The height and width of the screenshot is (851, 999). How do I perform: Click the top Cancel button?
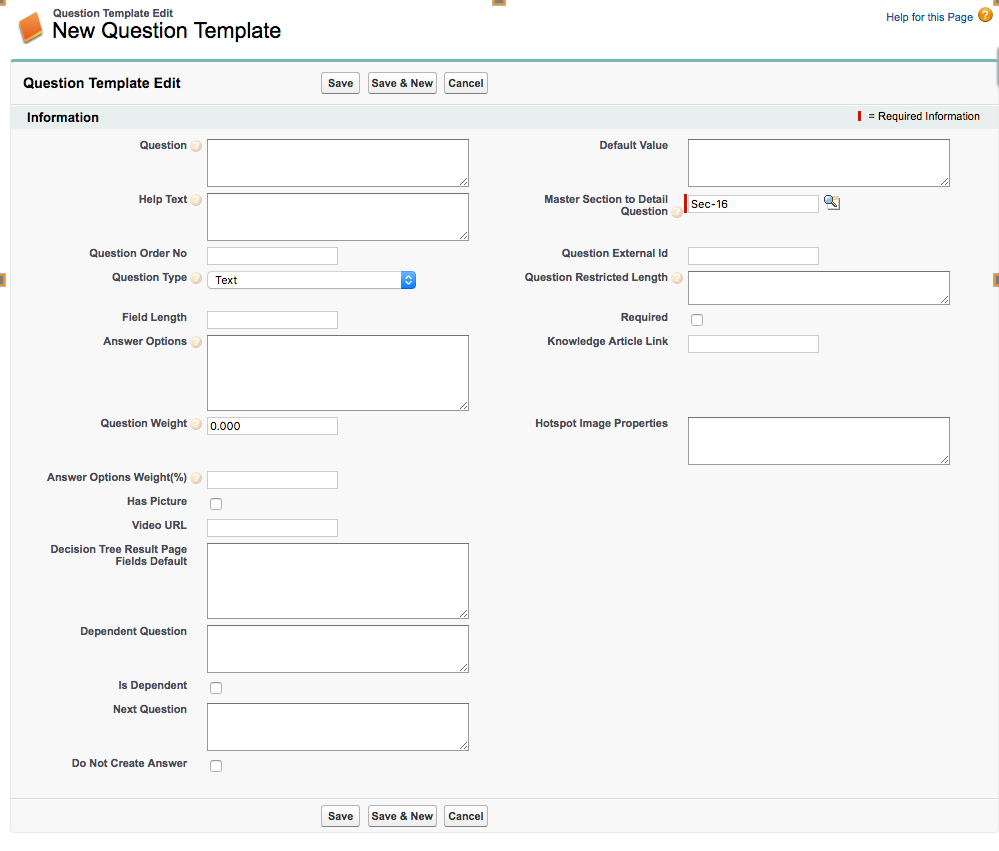[466, 83]
